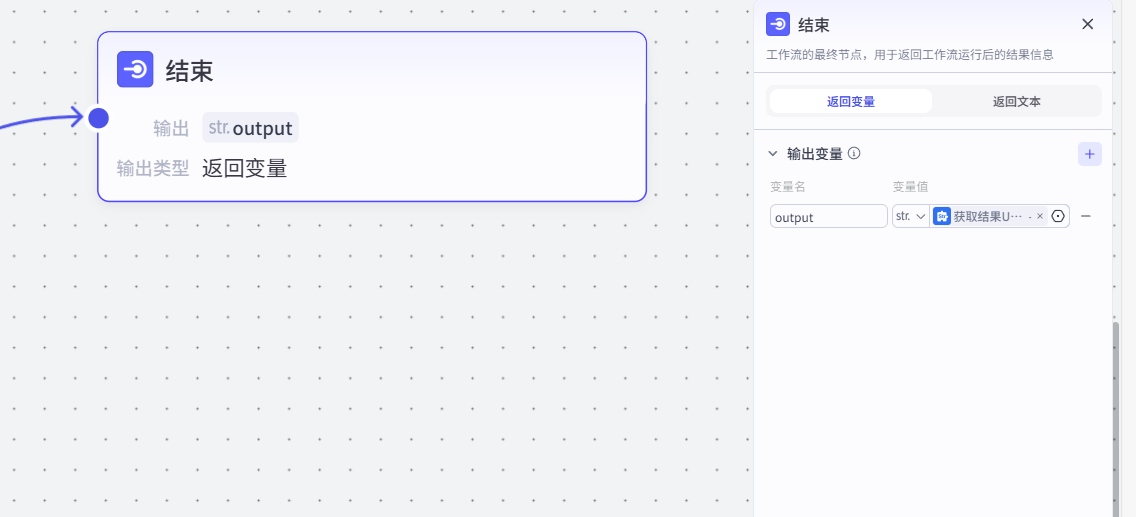Click the 结束 icon in panel header
The width and height of the screenshot is (1136, 517).
(778, 24)
